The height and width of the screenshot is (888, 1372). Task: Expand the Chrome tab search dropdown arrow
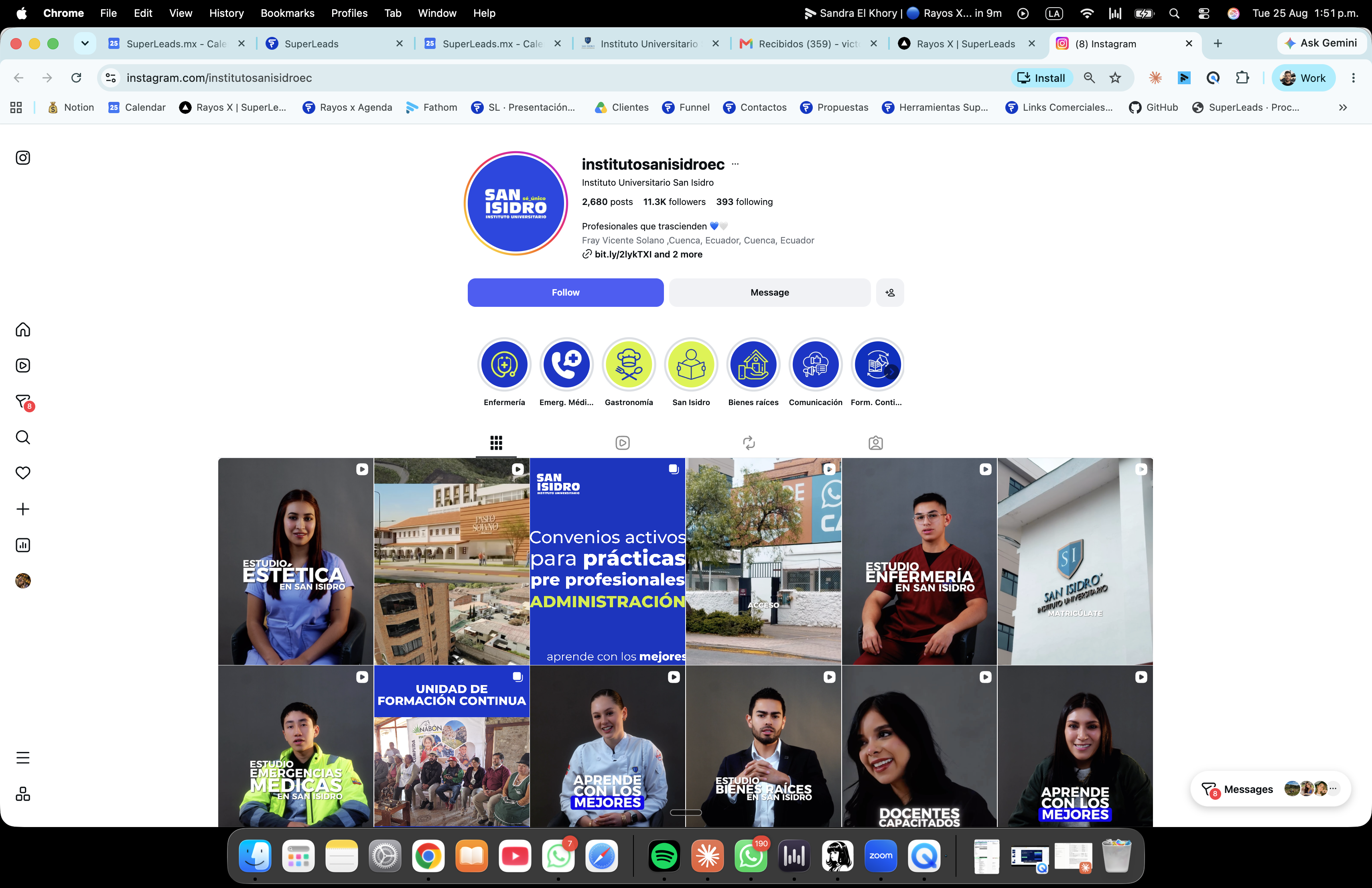[x=85, y=43]
